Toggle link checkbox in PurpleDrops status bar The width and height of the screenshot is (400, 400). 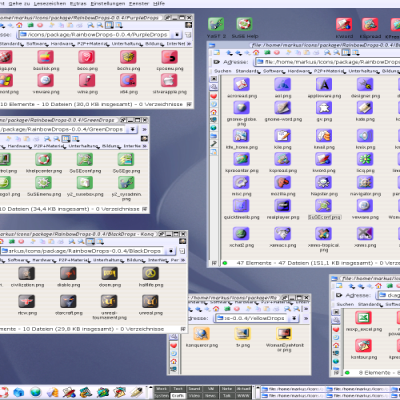click(x=189, y=104)
